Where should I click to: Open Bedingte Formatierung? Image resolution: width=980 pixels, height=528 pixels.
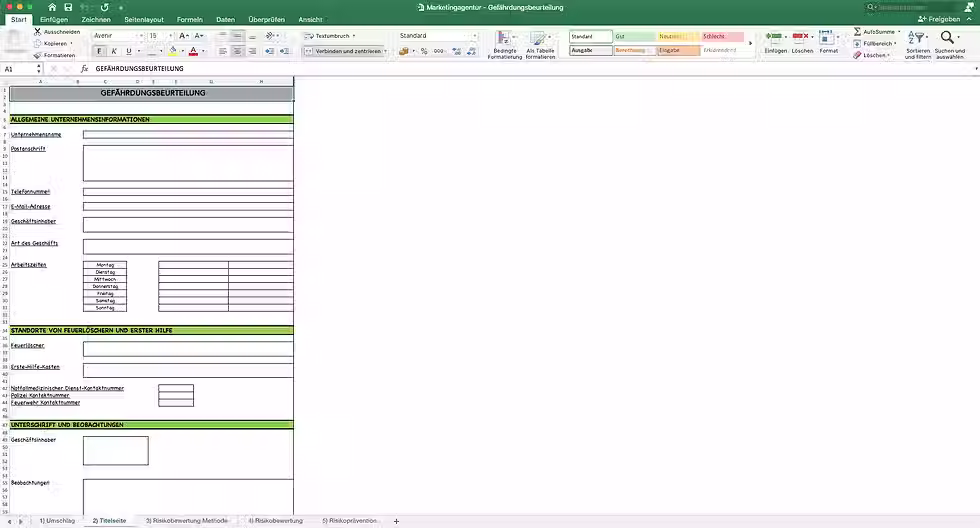coord(504,46)
